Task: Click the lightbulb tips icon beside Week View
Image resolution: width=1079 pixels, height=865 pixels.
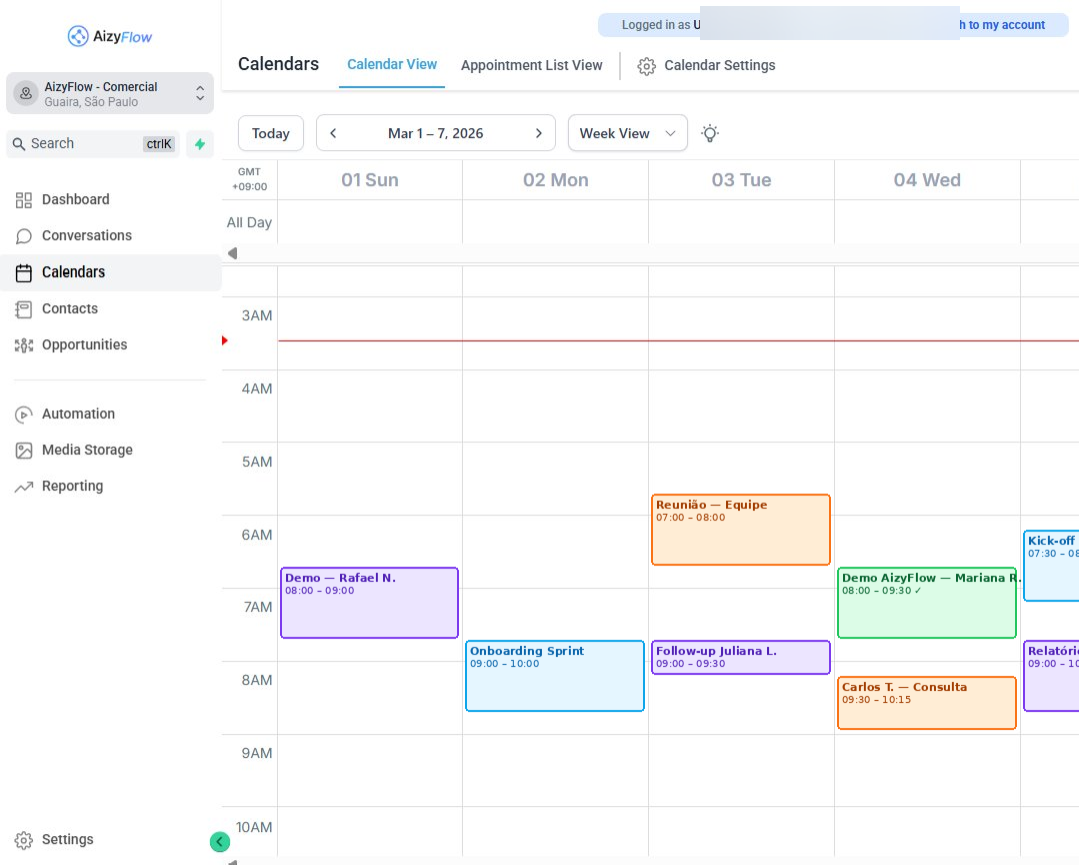Action: coord(710,132)
